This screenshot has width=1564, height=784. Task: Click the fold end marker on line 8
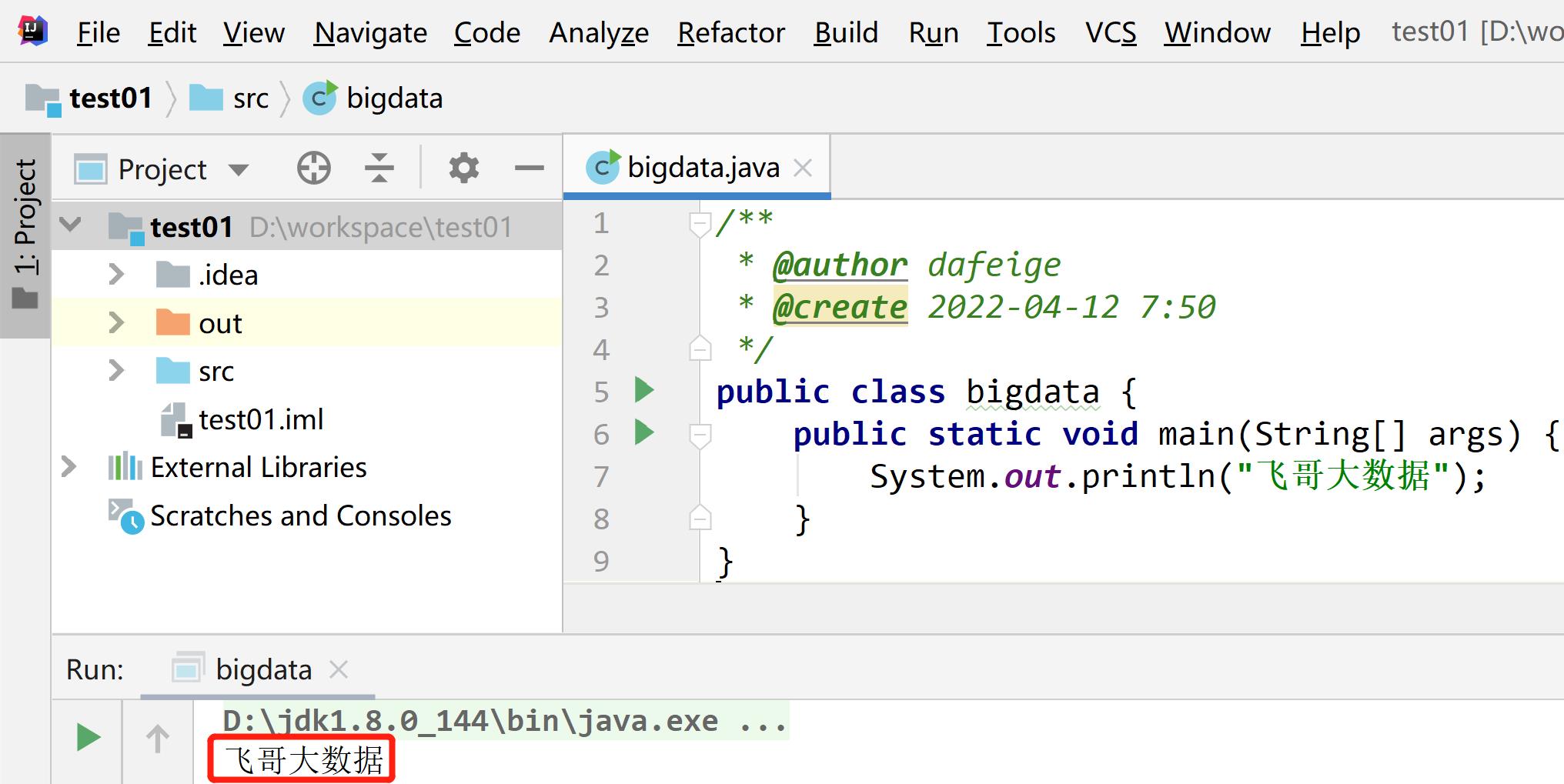point(700,518)
